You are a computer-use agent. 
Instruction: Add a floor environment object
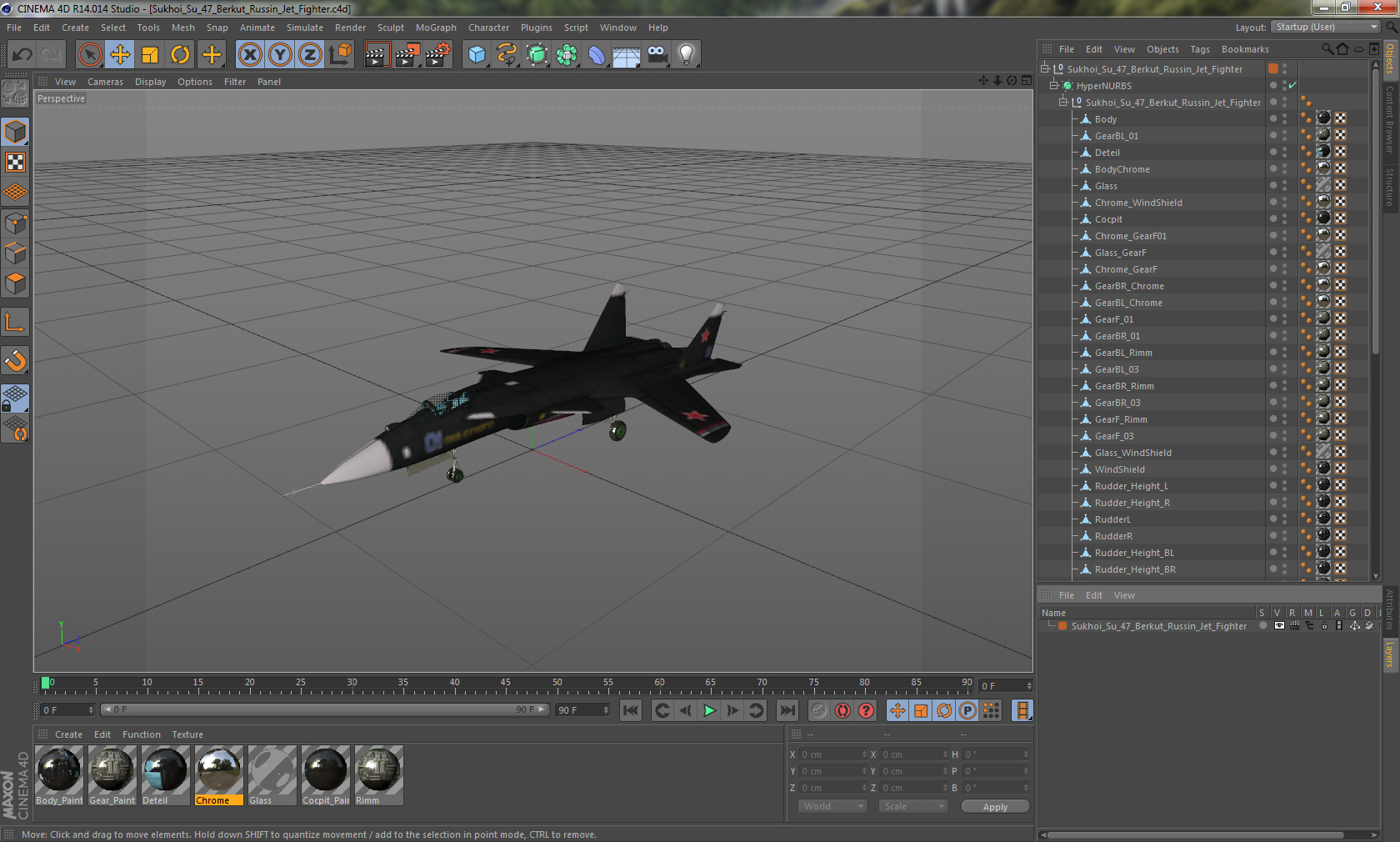627,55
